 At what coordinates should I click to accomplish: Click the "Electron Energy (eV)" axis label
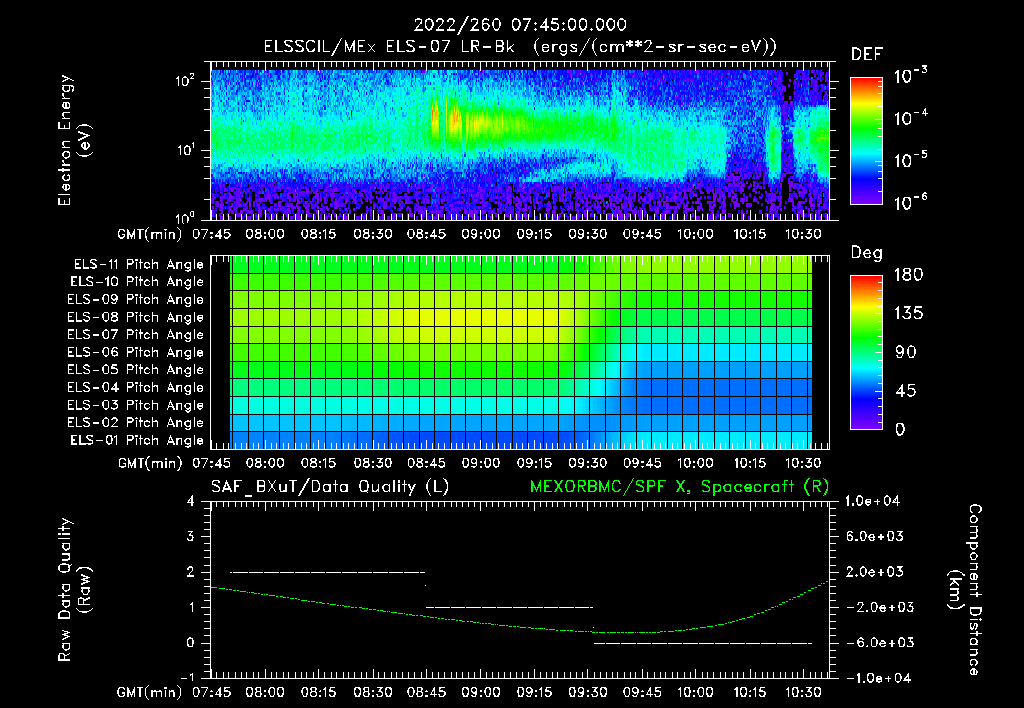pos(74,140)
